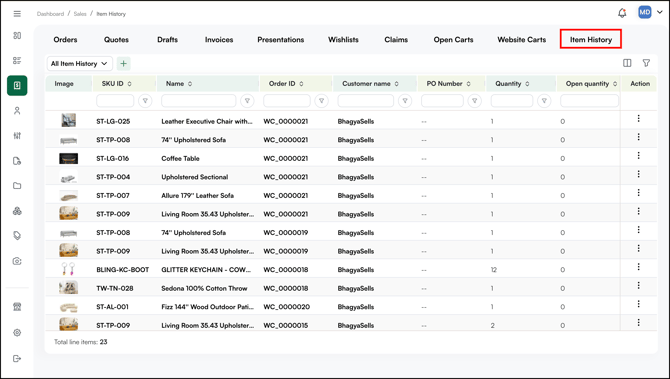Open the store sidebar icon
Viewport: 670px width, 379px height.
[17, 307]
